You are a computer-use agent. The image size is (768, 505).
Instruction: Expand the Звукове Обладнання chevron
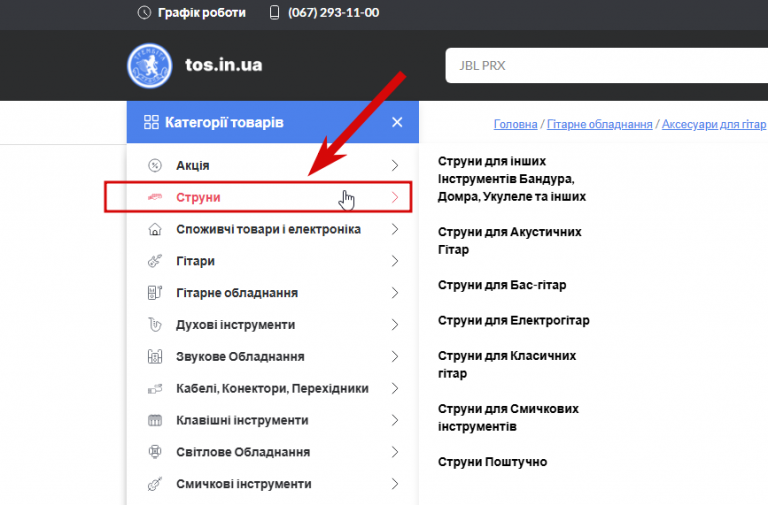click(395, 357)
